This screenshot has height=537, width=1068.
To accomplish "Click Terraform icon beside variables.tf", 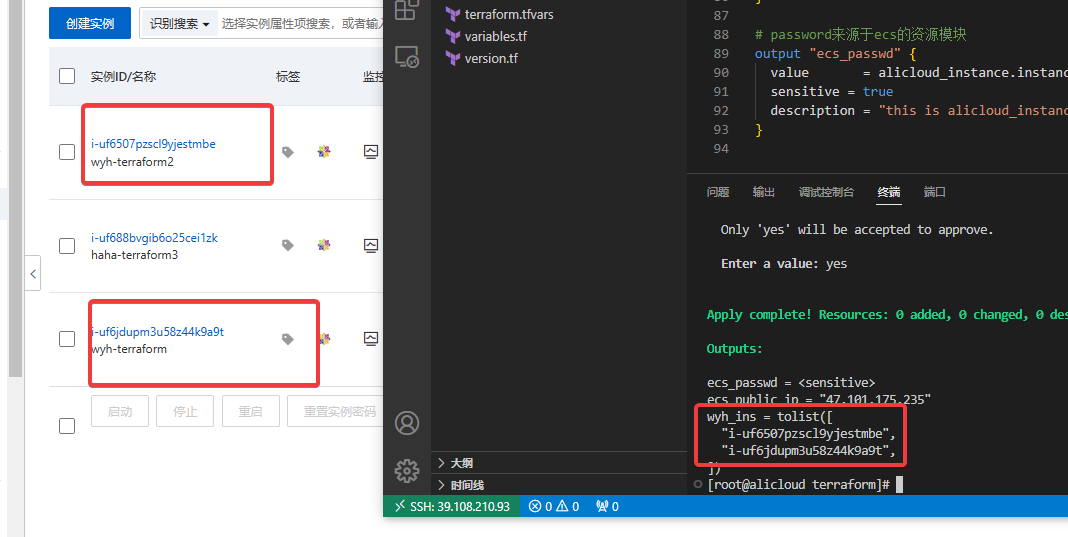I will tap(452, 36).
